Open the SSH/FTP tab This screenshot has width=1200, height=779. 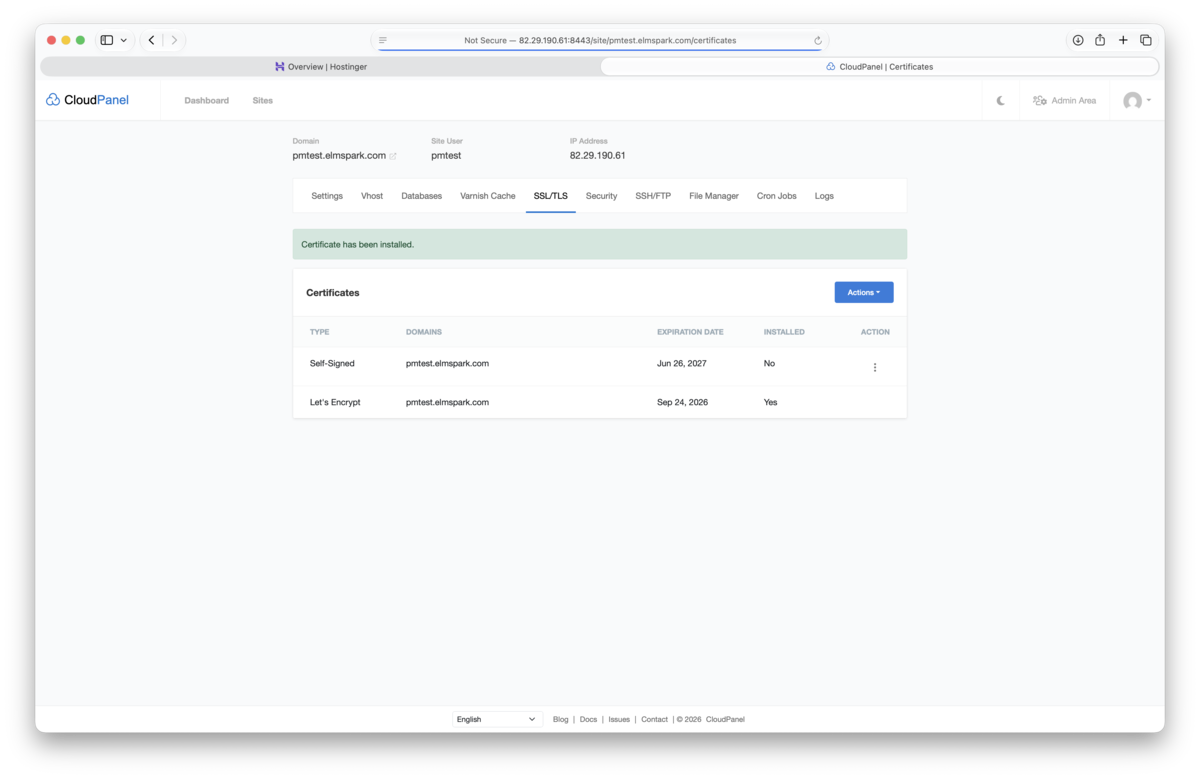pyautogui.click(x=653, y=196)
